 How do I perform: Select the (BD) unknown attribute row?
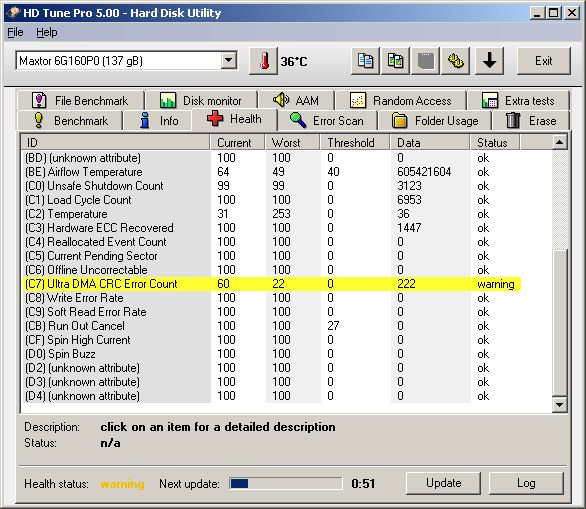pos(271,158)
